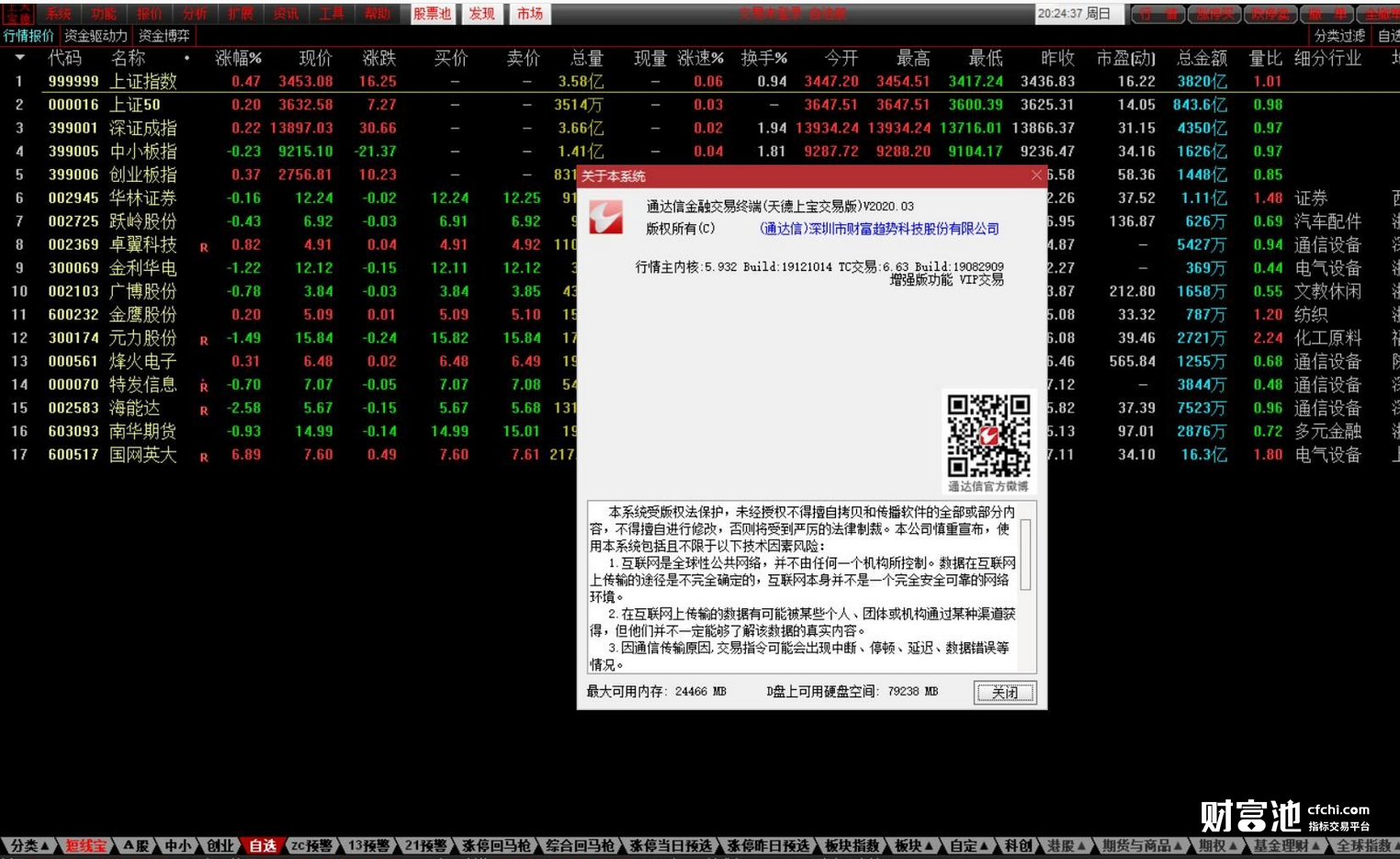Image resolution: width=1400 pixels, height=859 pixels.
Task: Switch to the 科创 bottom tab
Action: 1017,846
